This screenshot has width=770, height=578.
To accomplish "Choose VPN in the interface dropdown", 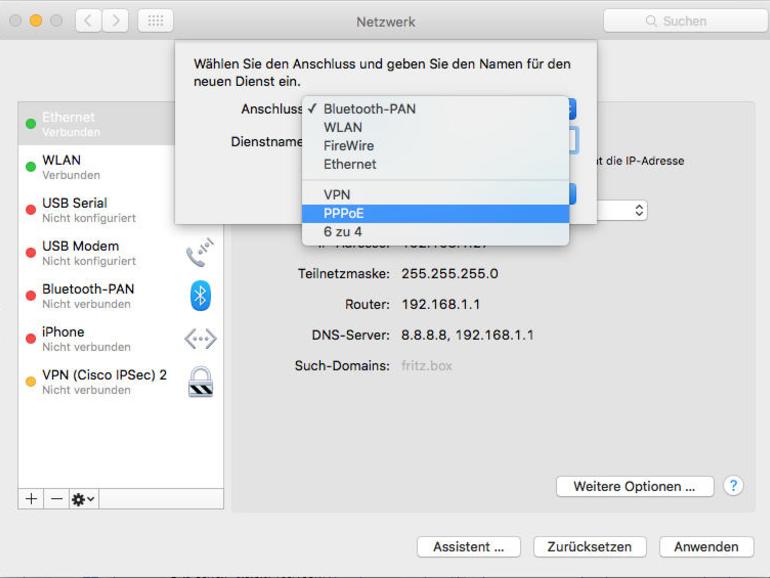I will coord(435,195).
